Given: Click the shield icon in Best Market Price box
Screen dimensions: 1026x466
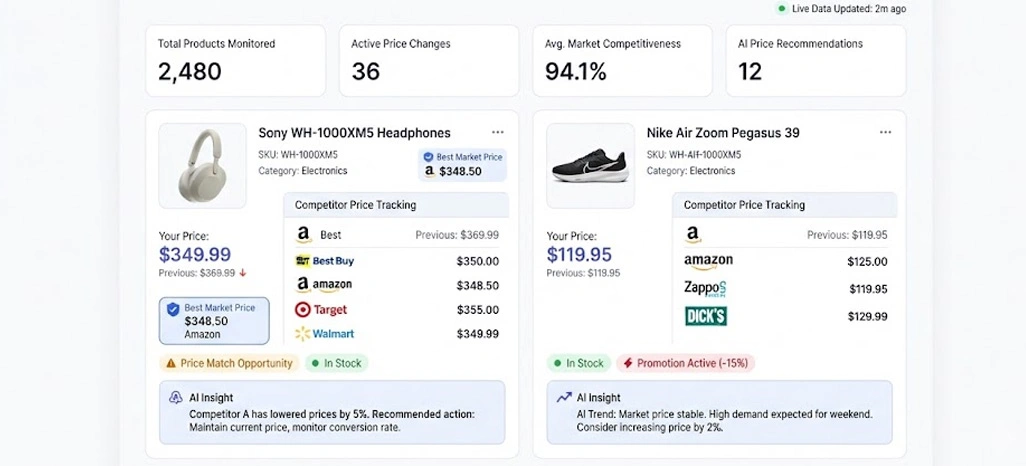Looking at the screenshot, I should (173, 309).
